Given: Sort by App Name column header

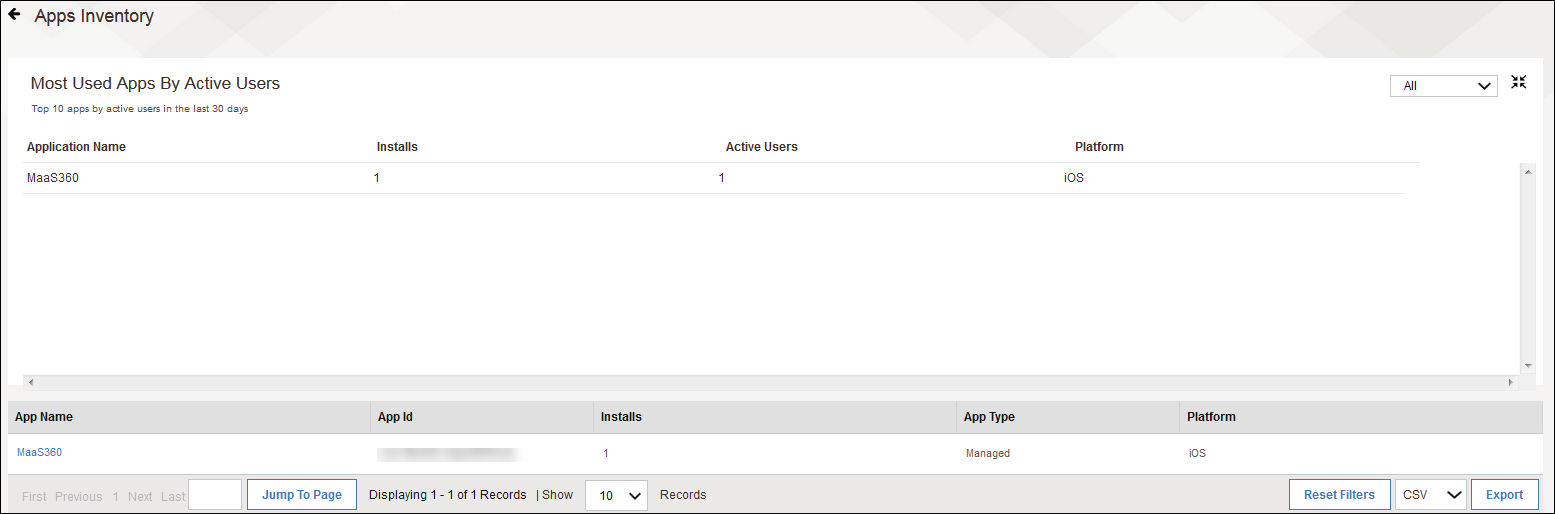Looking at the screenshot, I should 44,417.
